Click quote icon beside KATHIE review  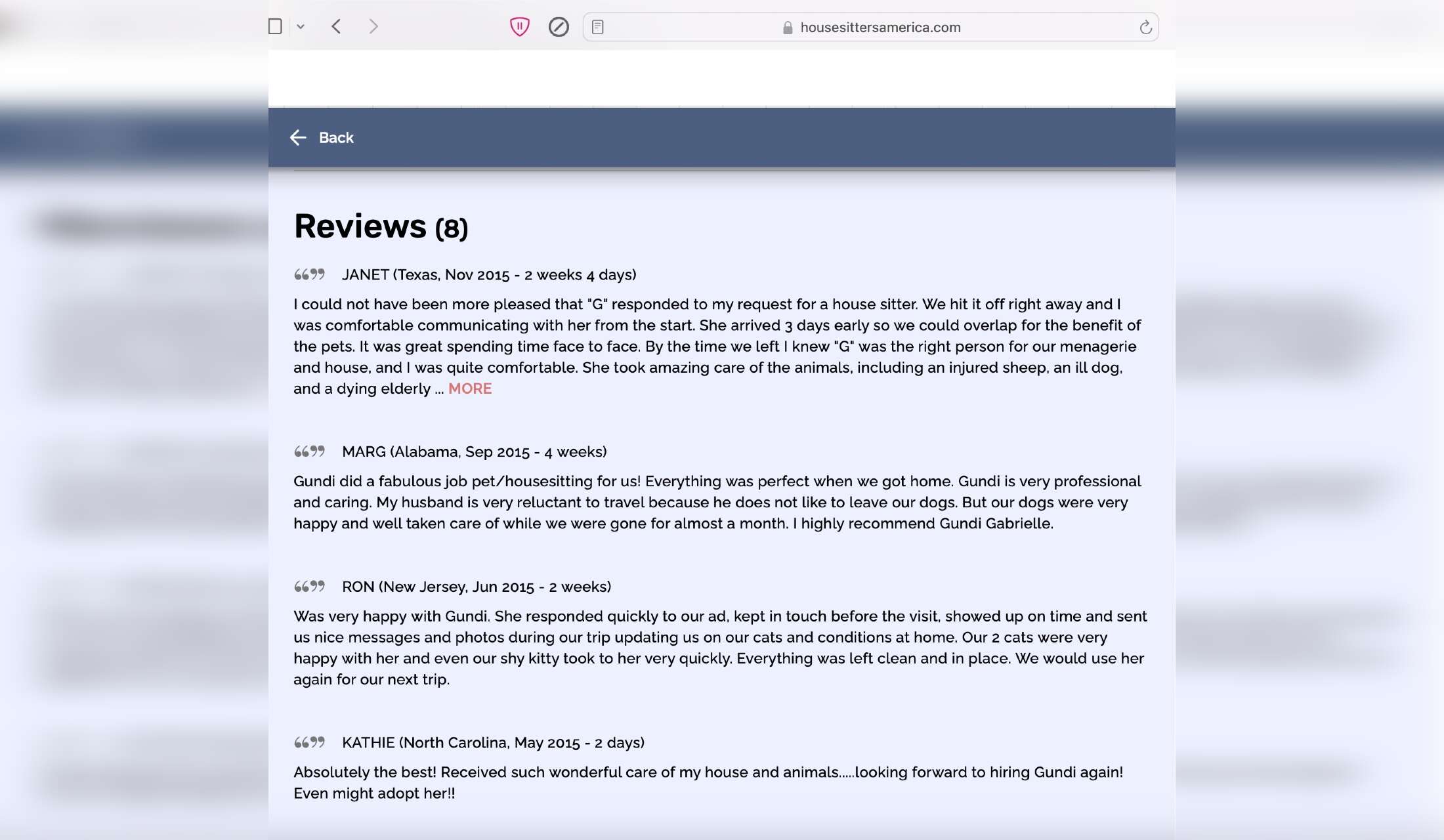coord(309,743)
